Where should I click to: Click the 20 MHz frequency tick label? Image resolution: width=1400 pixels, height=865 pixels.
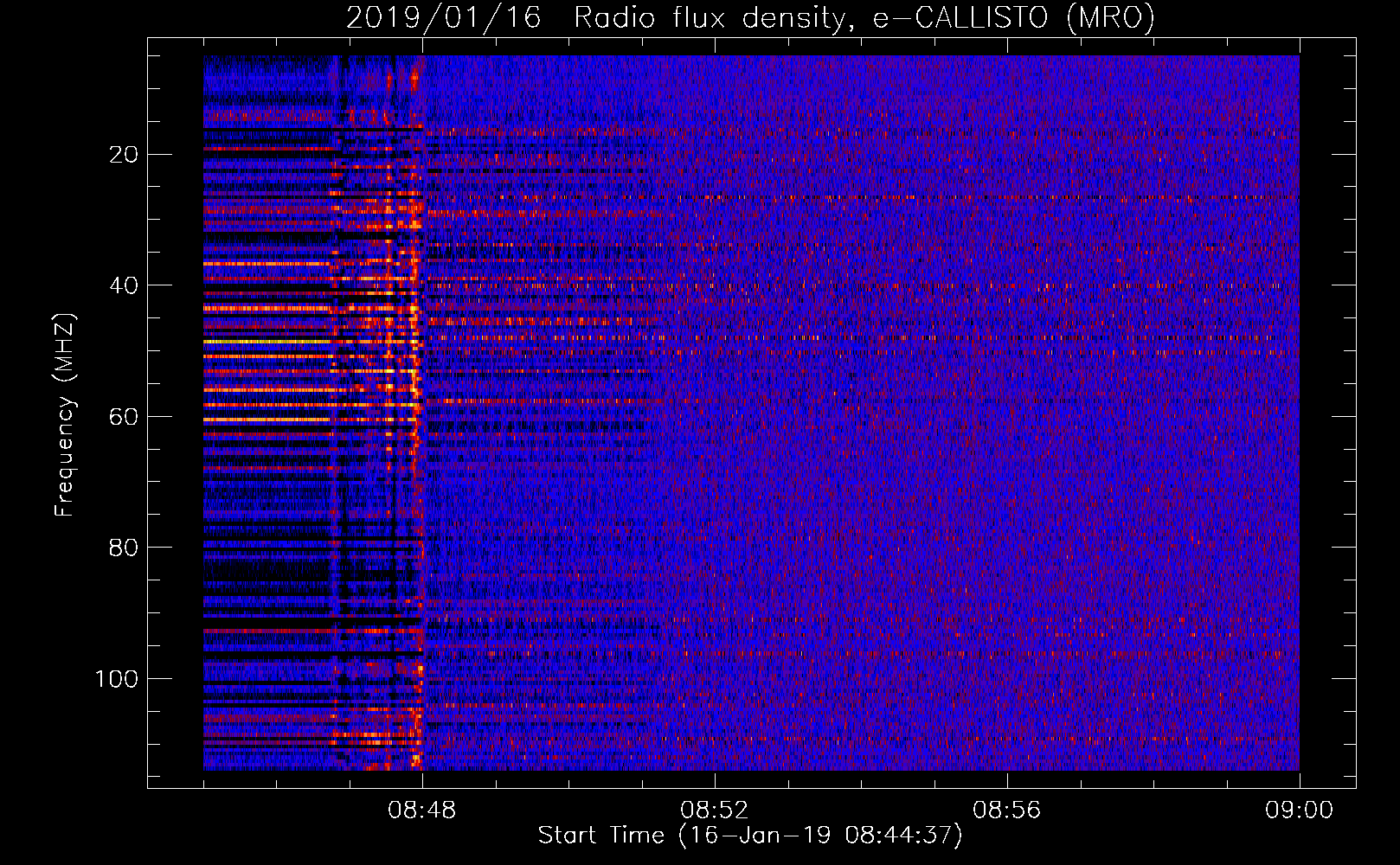tap(124, 155)
